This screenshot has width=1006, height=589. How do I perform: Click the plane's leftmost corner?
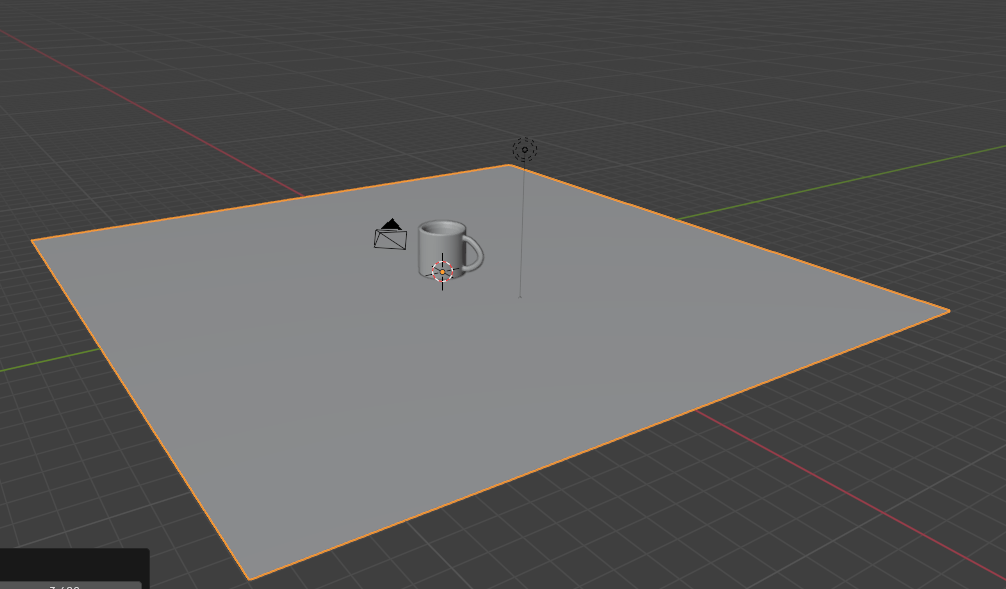(33, 241)
